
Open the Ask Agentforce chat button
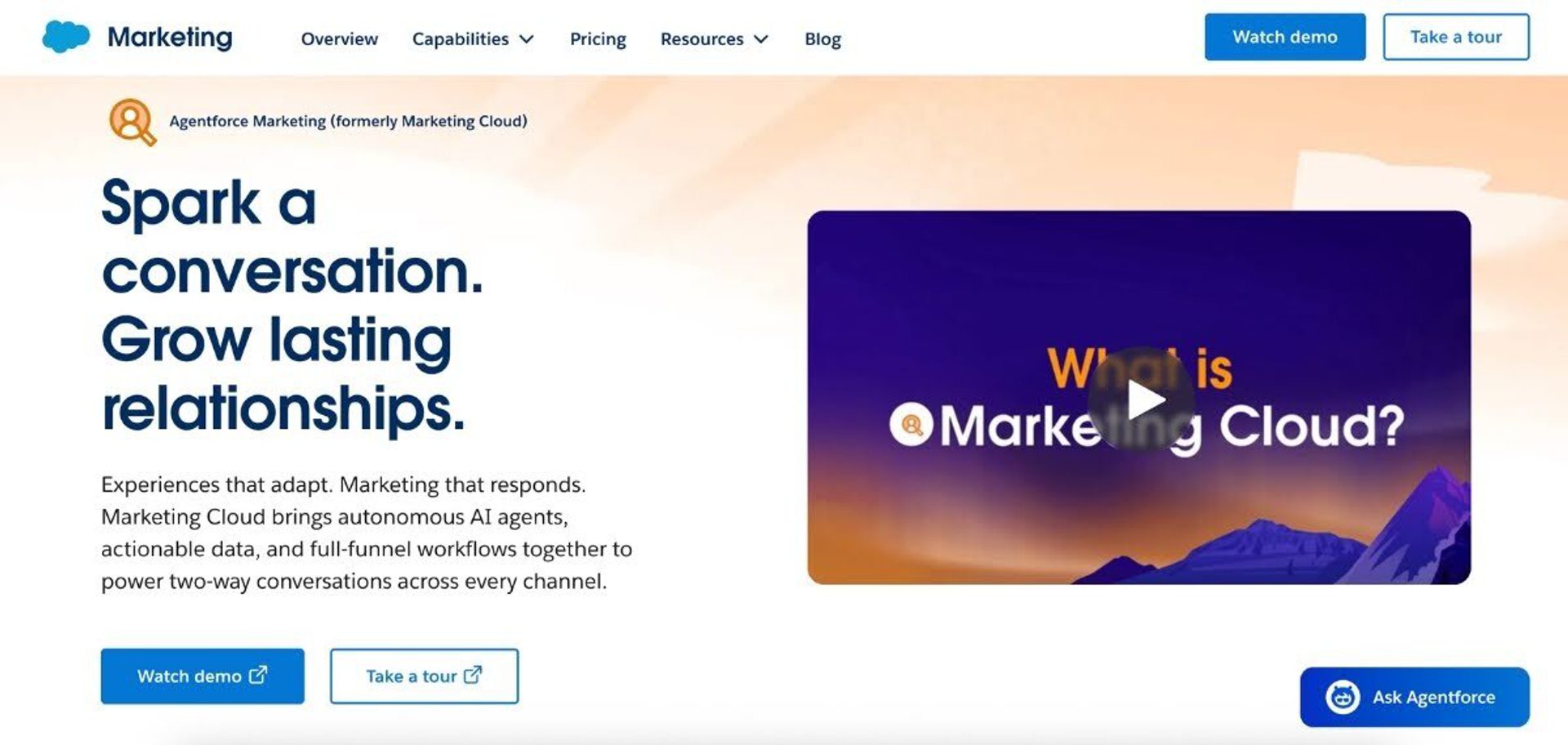pos(1414,697)
